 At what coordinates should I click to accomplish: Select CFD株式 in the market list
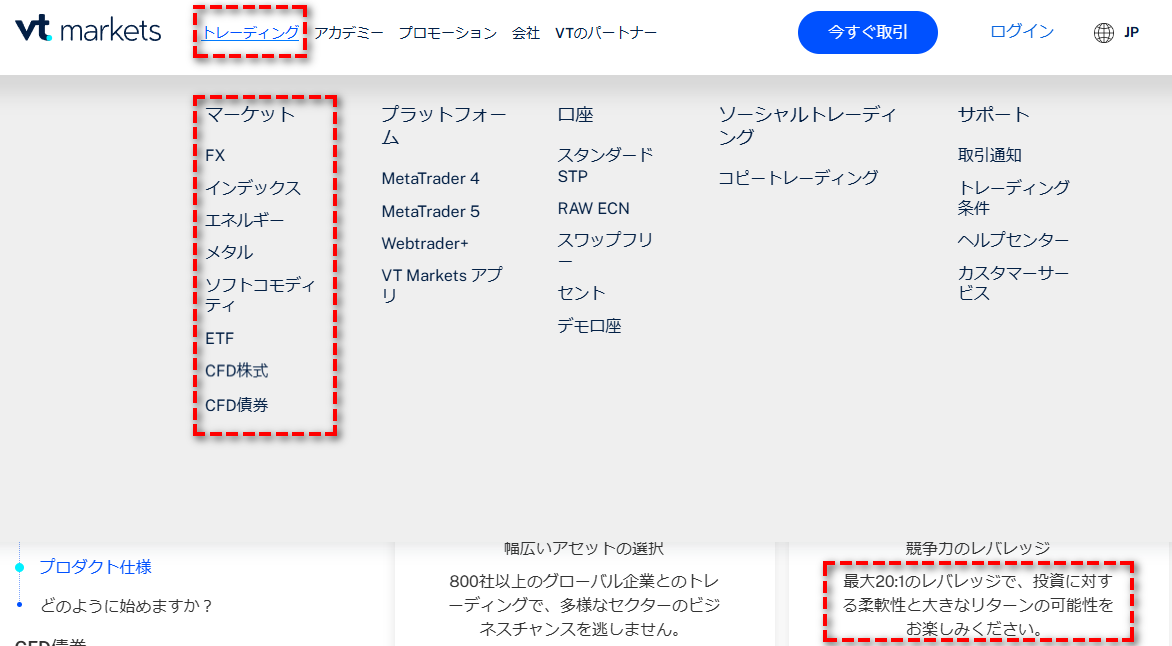(236, 371)
